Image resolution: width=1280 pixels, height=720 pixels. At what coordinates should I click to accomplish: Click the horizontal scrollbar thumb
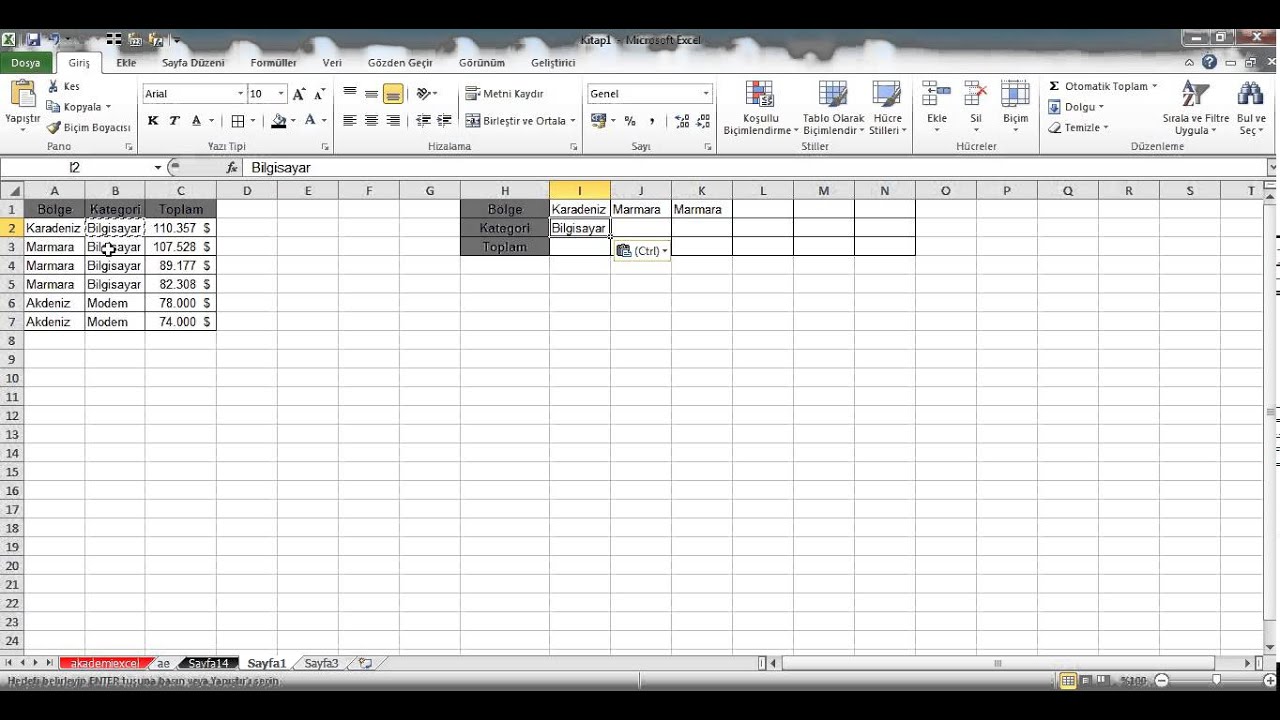pyautogui.click(x=997, y=663)
